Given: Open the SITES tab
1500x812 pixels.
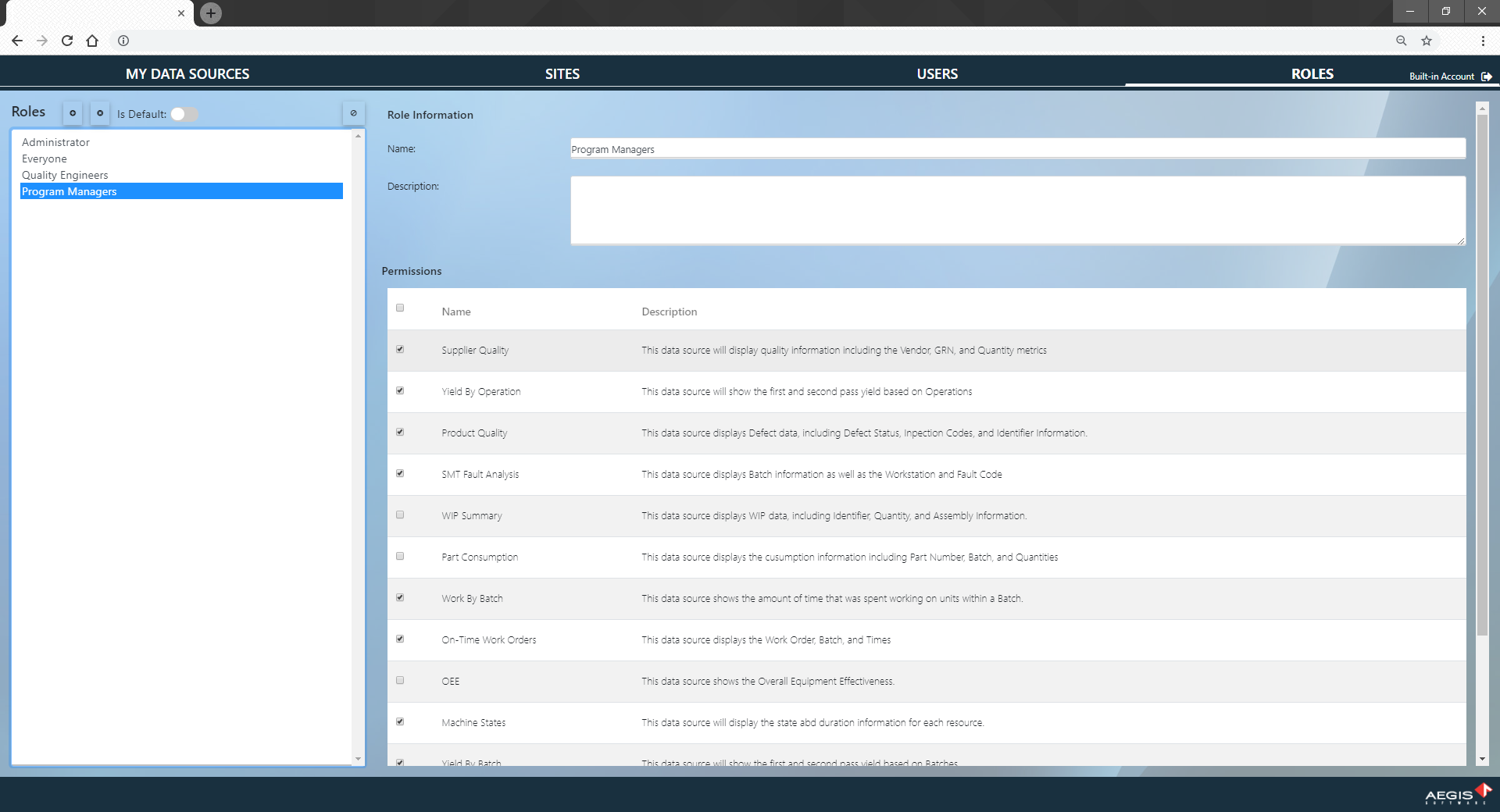Looking at the screenshot, I should click(x=562, y=73).
